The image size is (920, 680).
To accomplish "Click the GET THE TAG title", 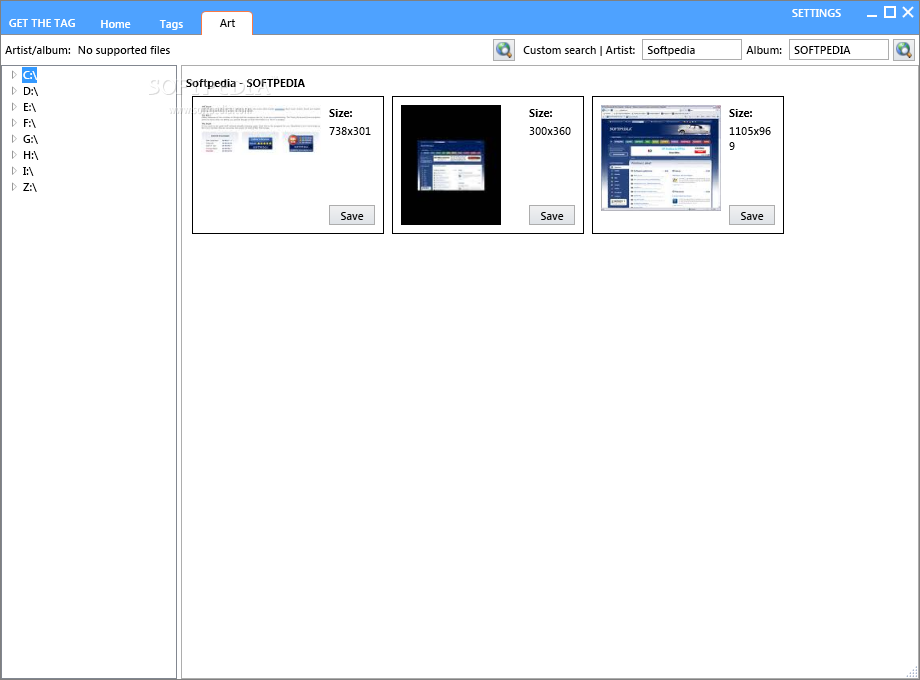I will [42, 23].
